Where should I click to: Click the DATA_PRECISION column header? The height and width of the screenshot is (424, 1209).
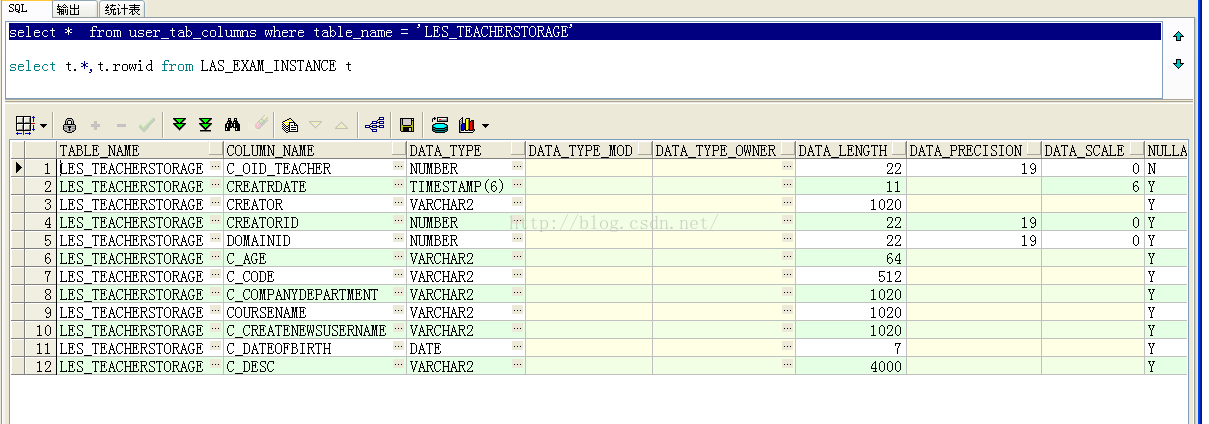coord(973,150)
